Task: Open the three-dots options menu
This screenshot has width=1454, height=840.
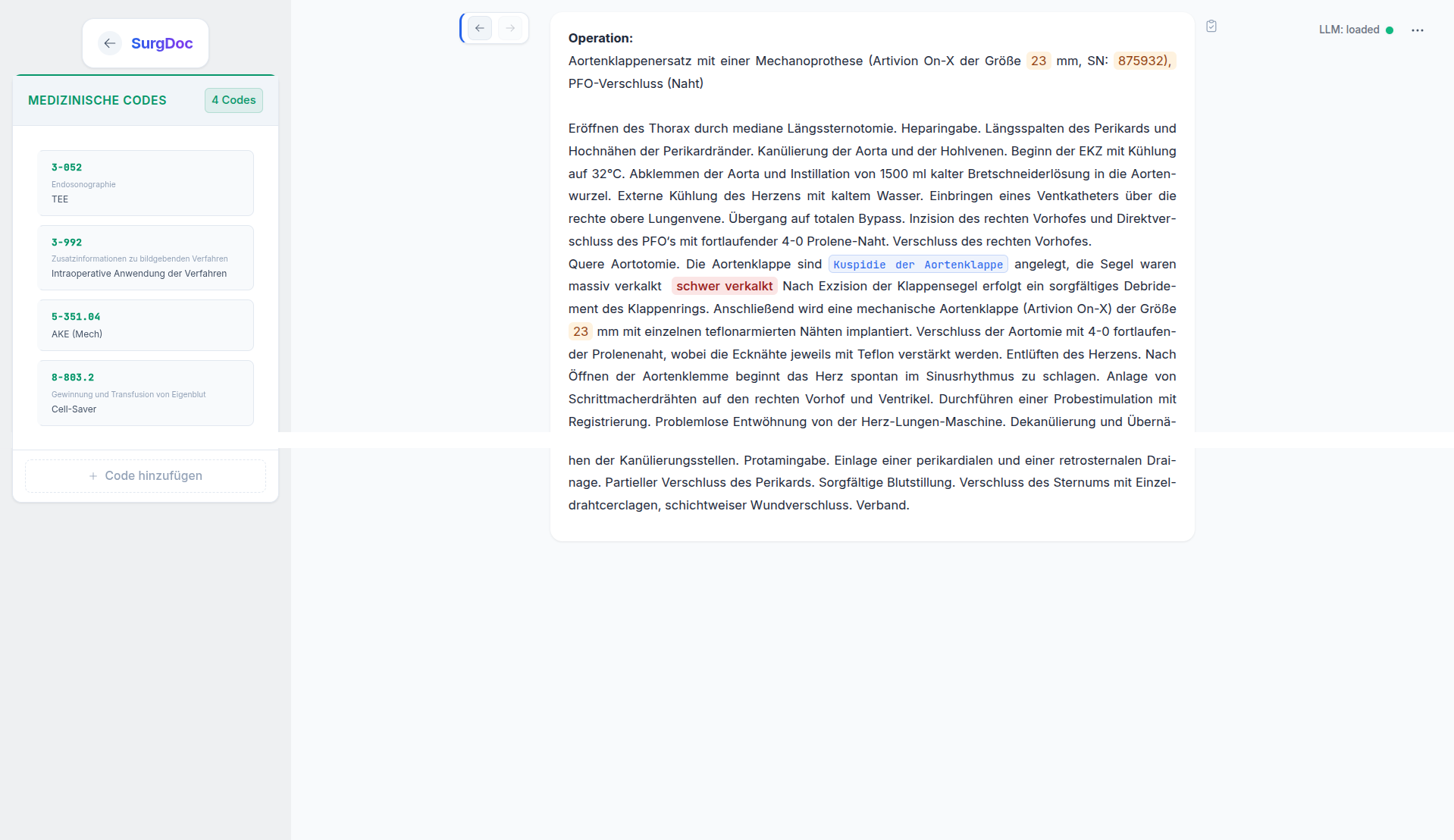Action: tap(1418, 30)
